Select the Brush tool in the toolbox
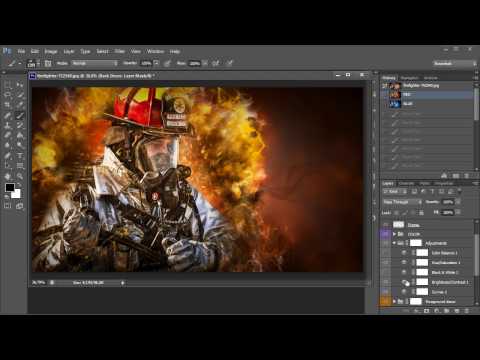Viewport: 480px width, 360px height. (20, 115)
